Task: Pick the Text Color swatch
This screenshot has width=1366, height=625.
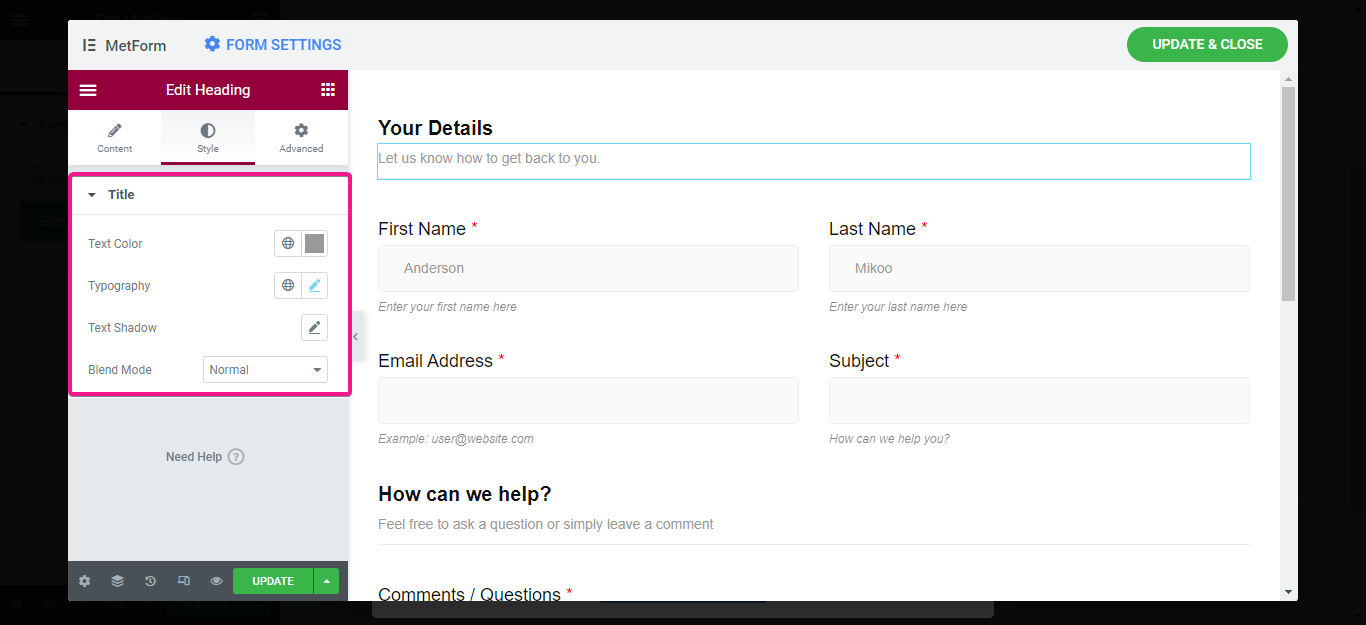Action: tap(314, 244)
